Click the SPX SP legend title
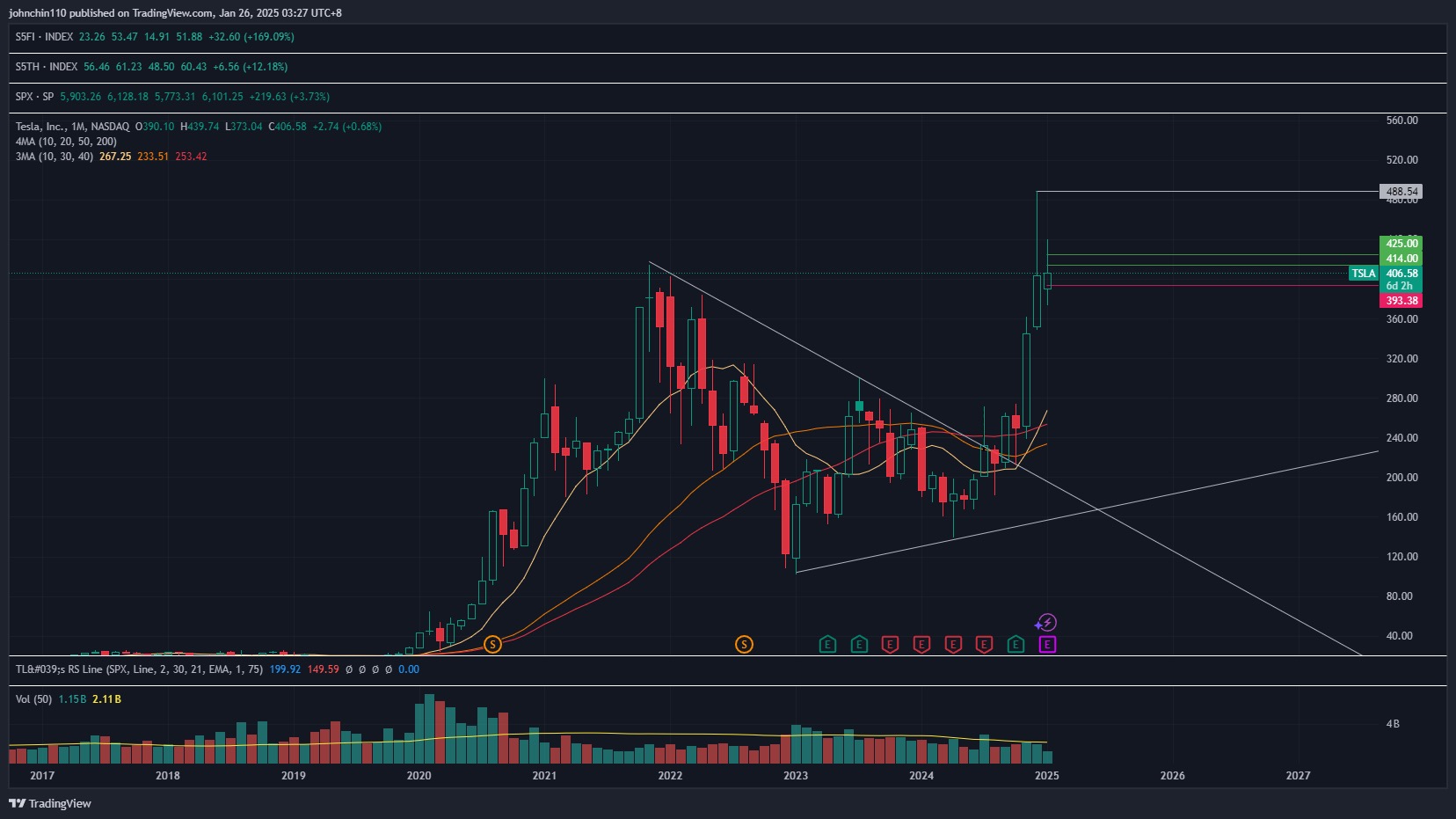1456x819 pixels. click(x=34, y=97)
